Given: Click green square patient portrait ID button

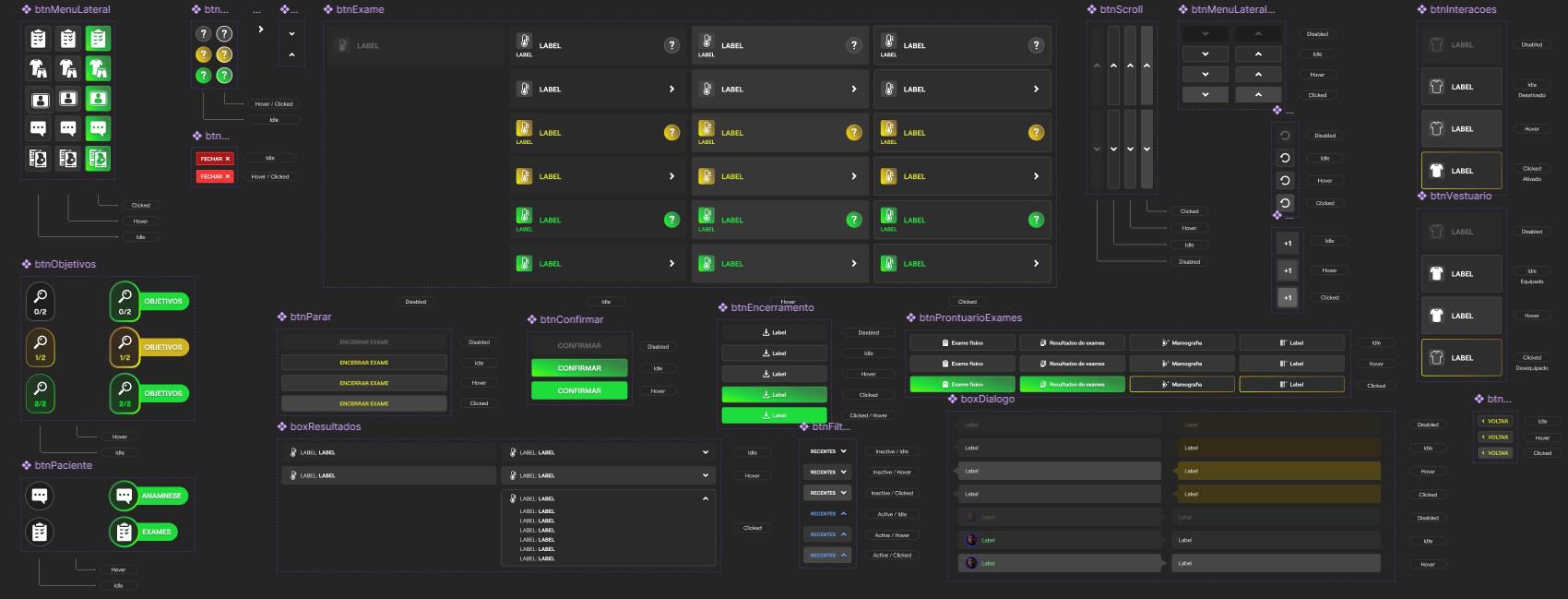Looking at the screenshot, I should tap(98, 99).
